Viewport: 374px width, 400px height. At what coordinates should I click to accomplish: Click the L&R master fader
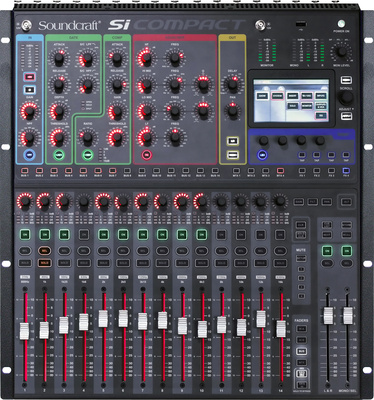click(328, 316)
